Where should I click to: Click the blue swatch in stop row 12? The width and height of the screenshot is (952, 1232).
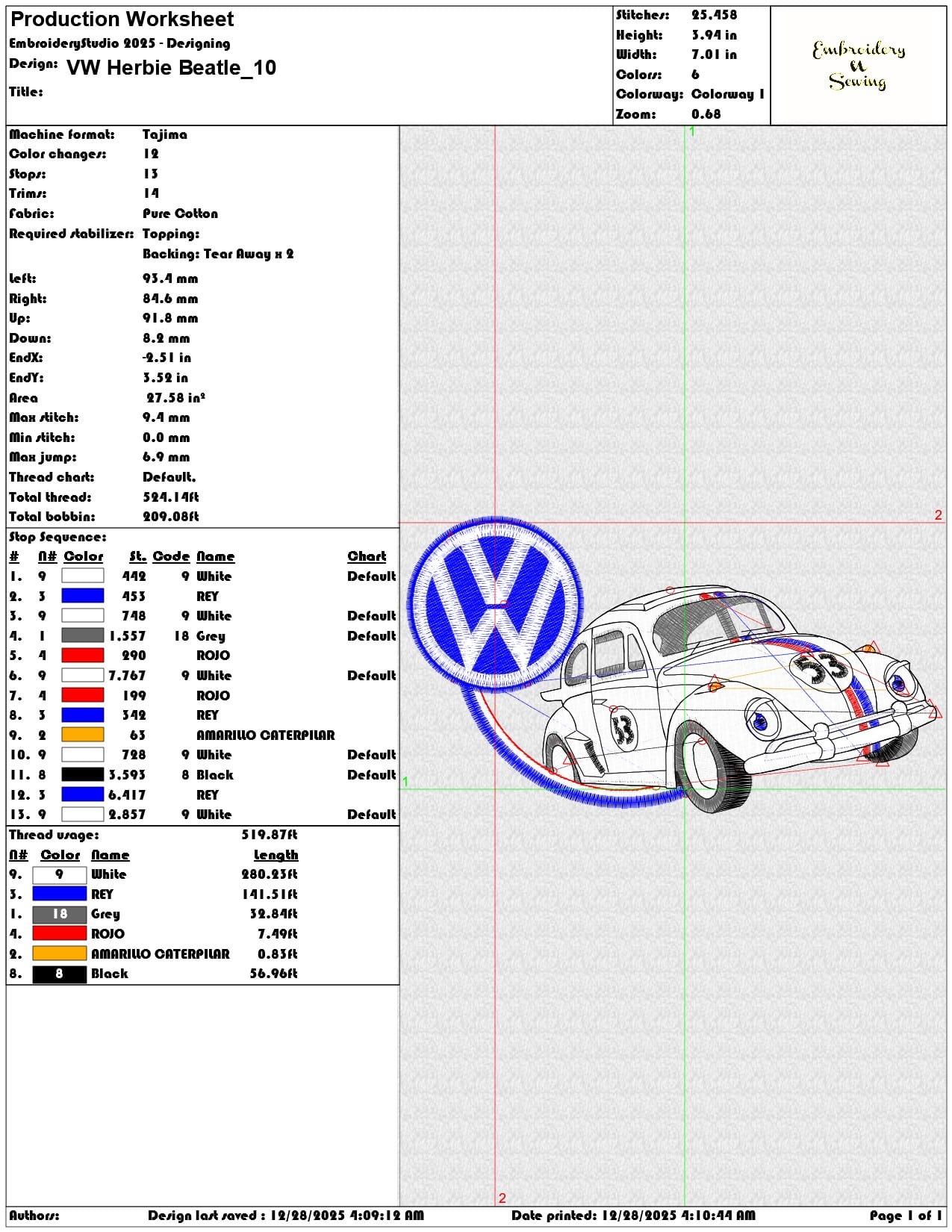pos(82,794)
